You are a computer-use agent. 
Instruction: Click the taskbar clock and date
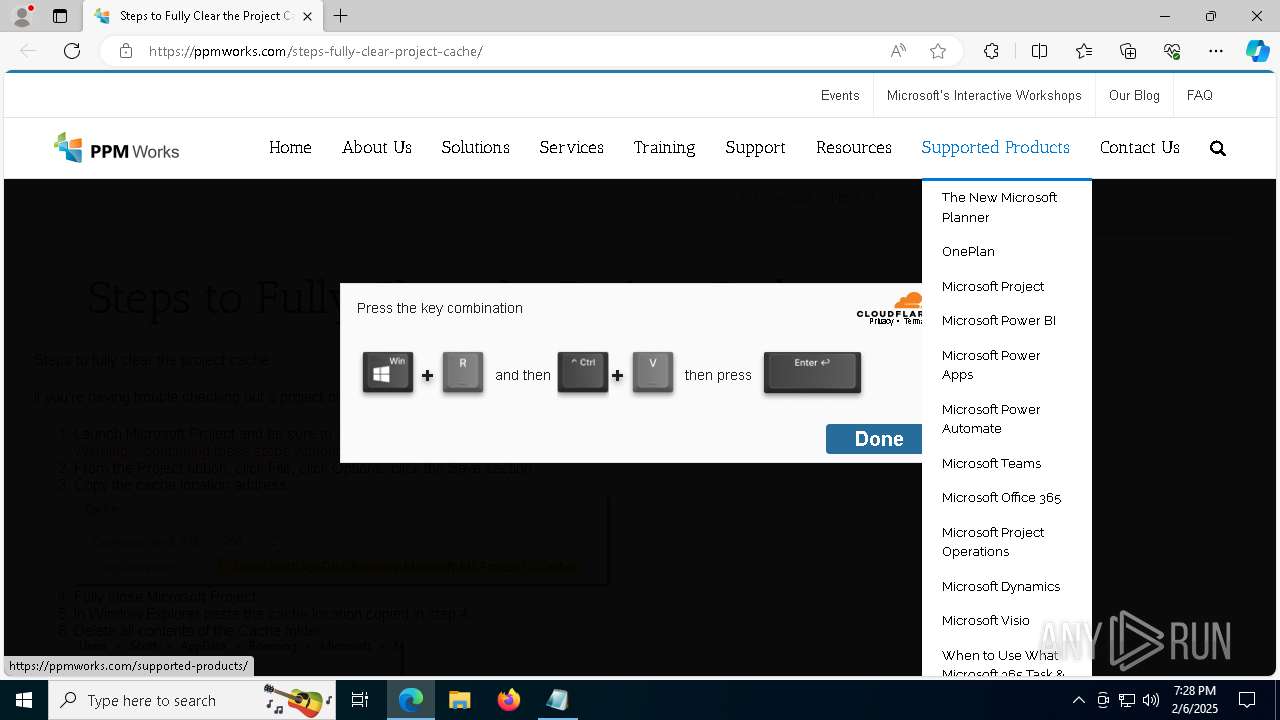(1195, 700)
